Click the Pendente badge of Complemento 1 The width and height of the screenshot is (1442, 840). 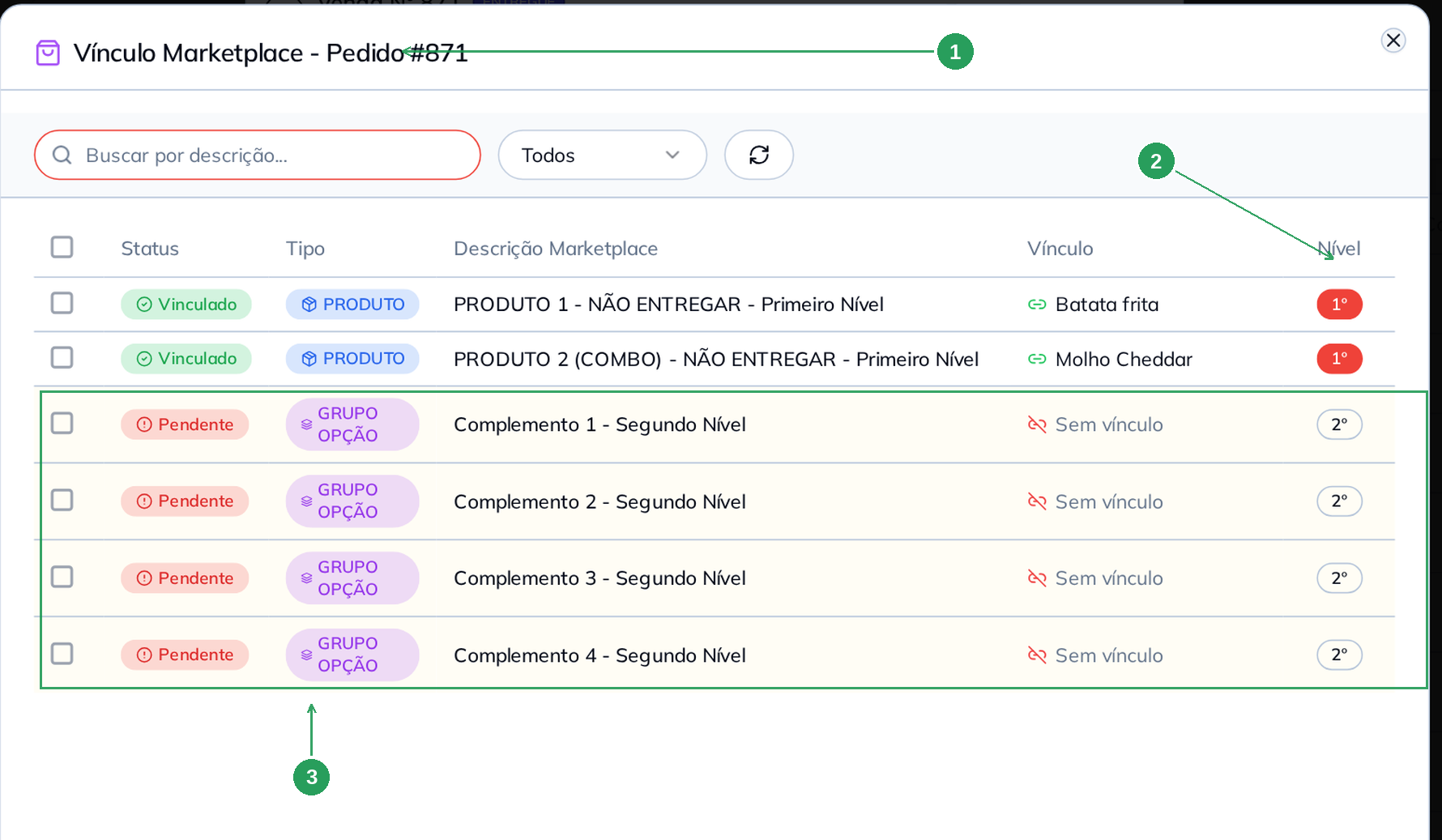(x=185, y=424)
